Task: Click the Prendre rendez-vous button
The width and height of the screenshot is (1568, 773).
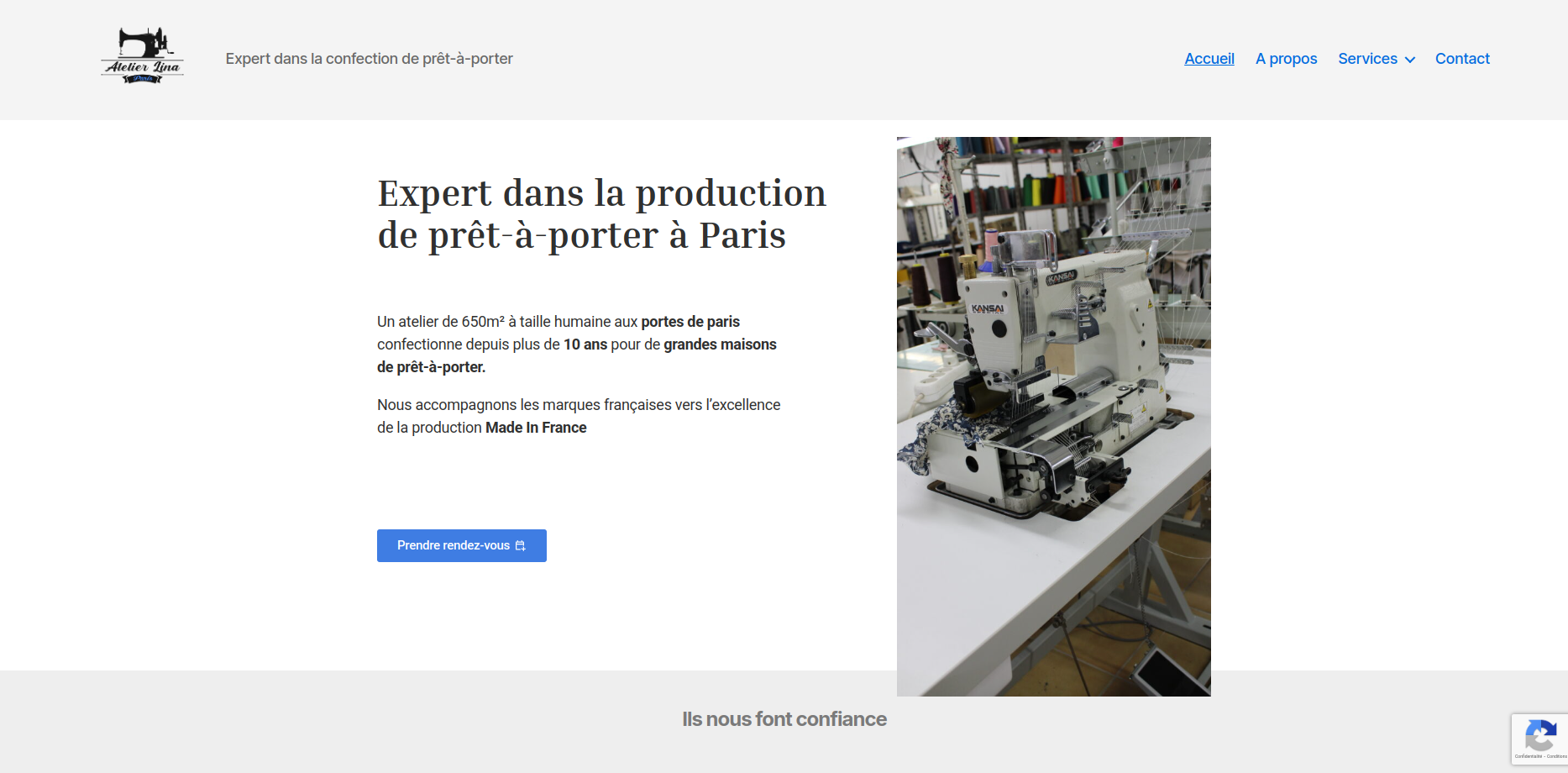Action: [x=462, y=545]
